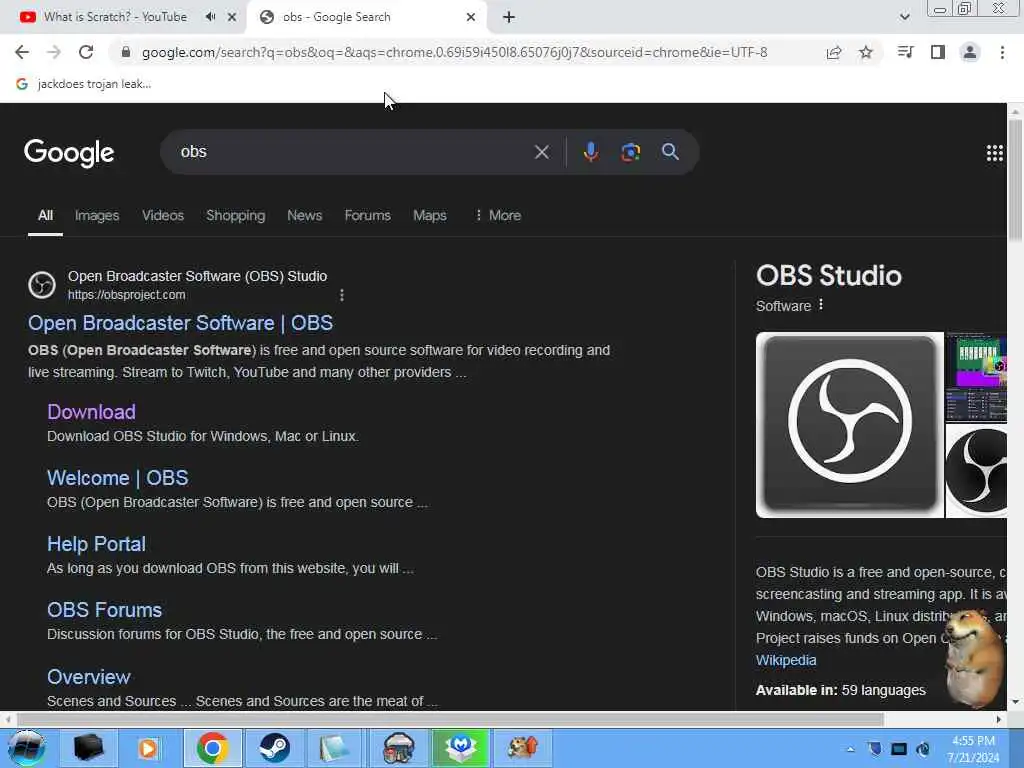Close the obs Google Search tab
The height and width of the screenshot is (768, 1024).
(471, 17)
